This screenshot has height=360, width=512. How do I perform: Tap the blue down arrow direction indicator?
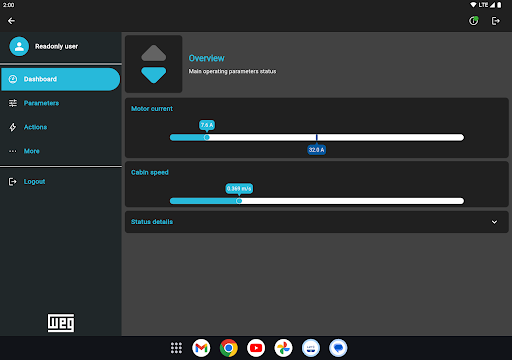pos(154,75)
